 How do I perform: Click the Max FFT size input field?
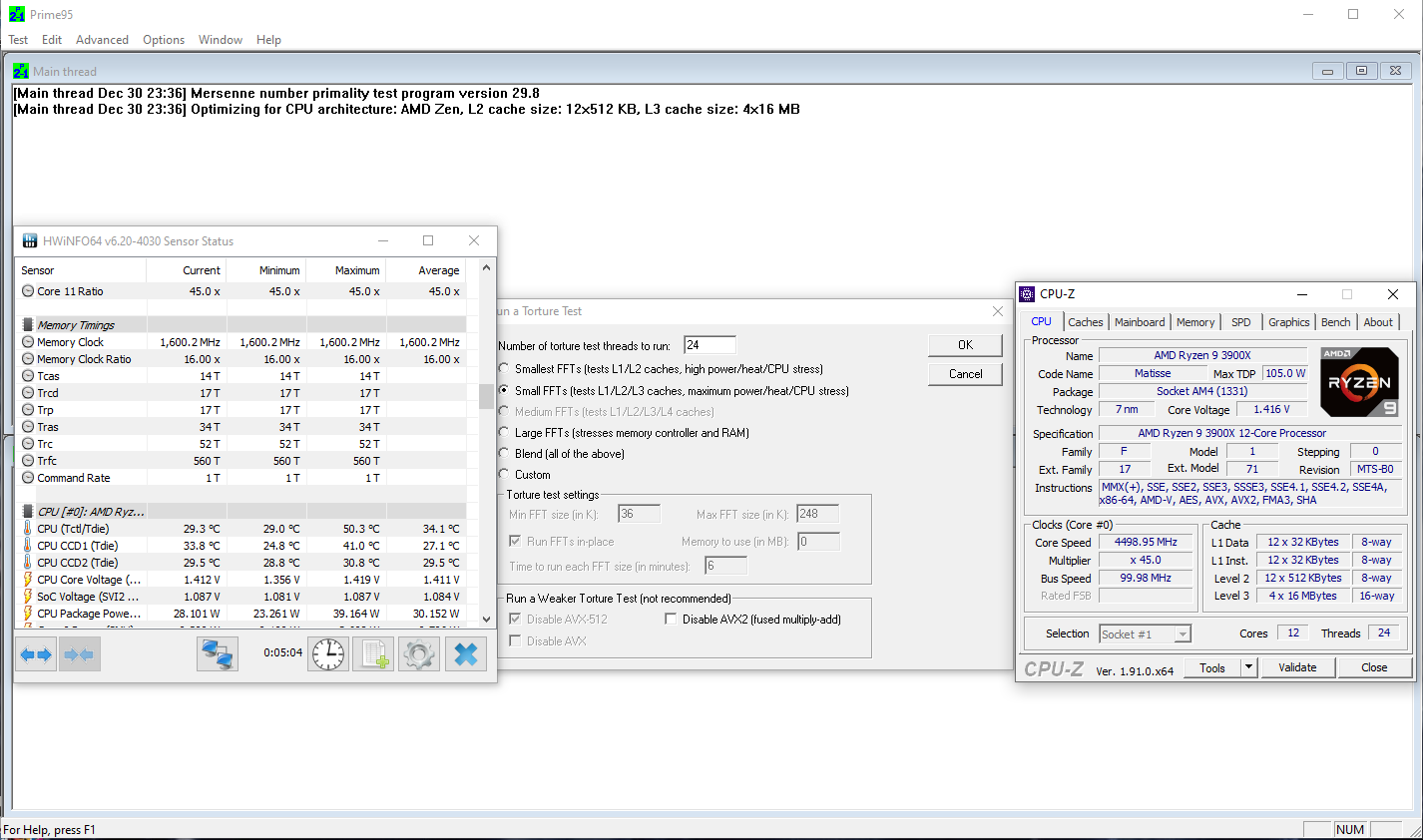817,514
